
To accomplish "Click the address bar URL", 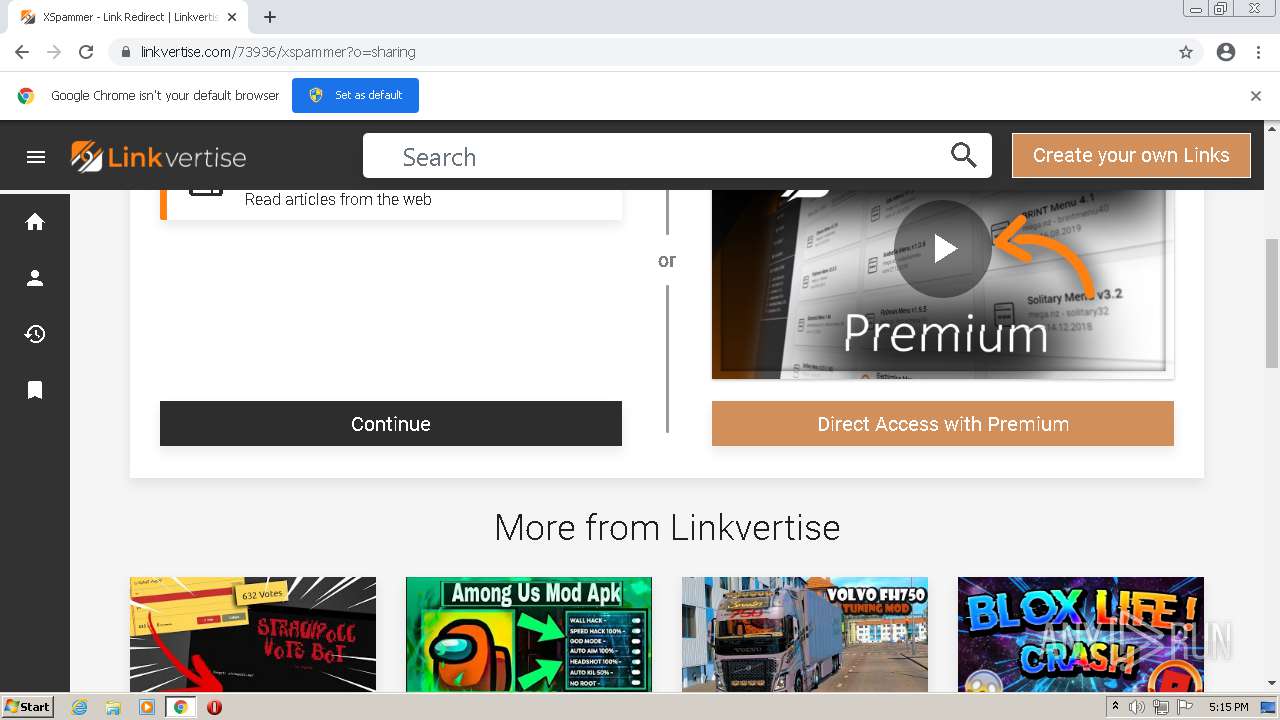I will 278,52.
